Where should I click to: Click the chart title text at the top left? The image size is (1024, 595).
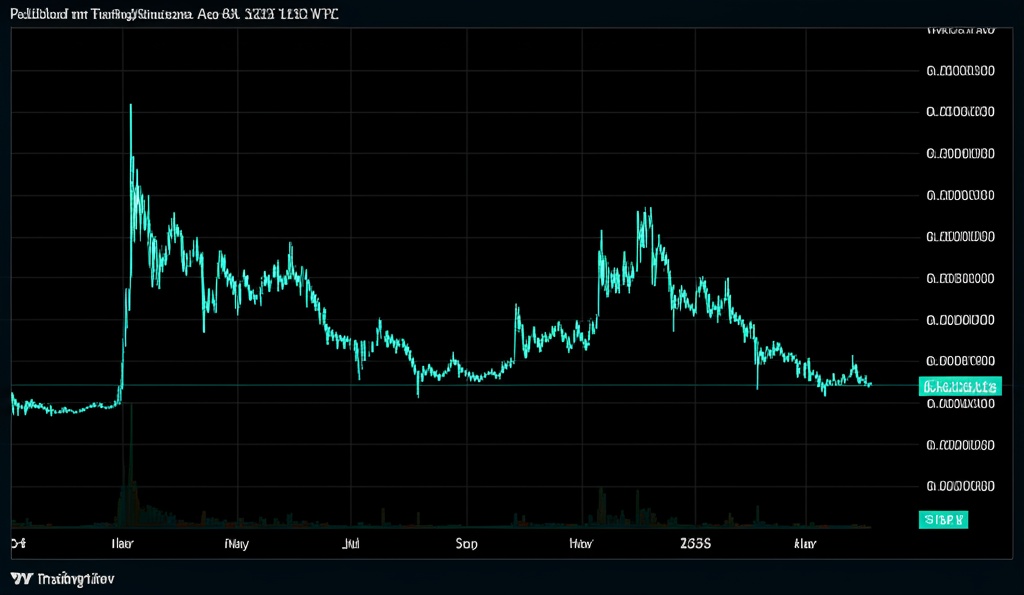click(x=174, y=14)
